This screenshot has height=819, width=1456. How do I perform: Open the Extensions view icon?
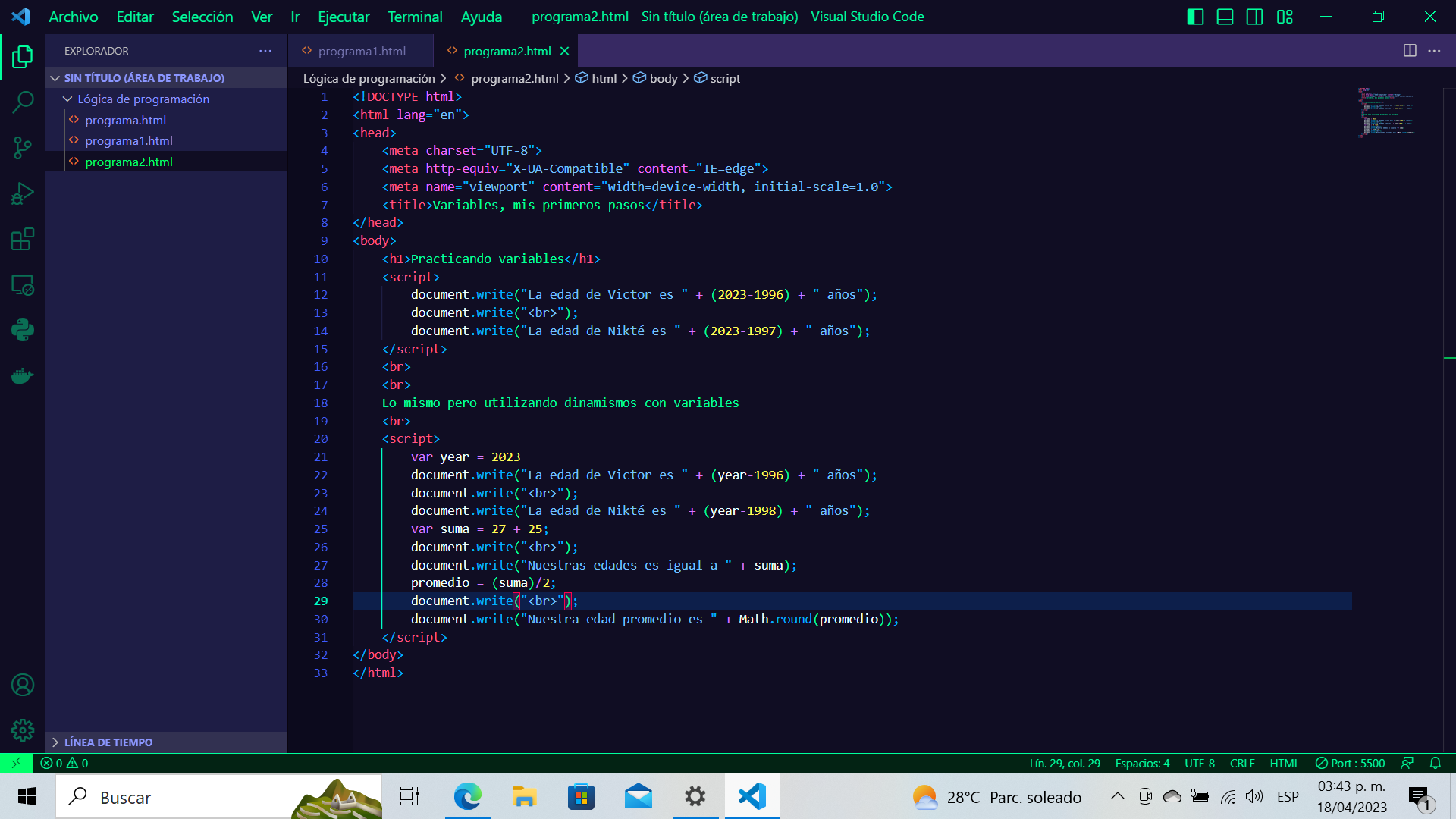click(x=23, y=240)
